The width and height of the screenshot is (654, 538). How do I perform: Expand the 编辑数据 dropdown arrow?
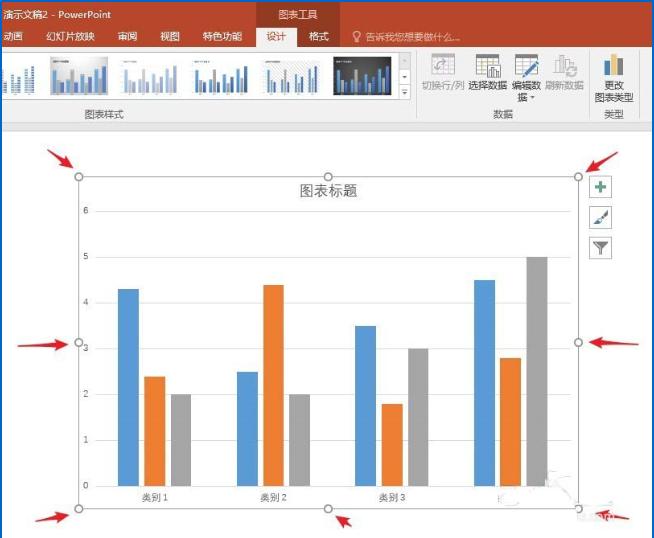coord(532,98)
